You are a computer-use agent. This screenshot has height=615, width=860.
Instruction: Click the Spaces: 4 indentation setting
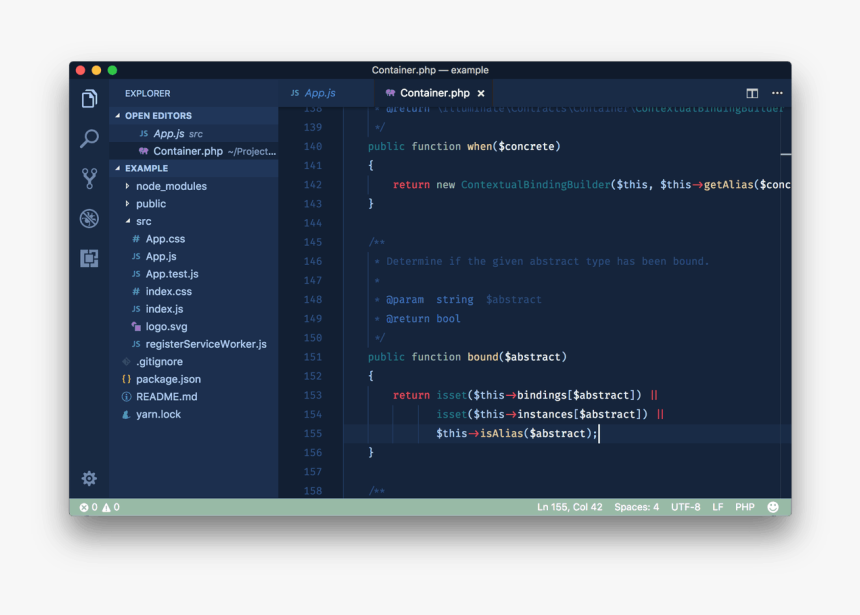(636, 507)
